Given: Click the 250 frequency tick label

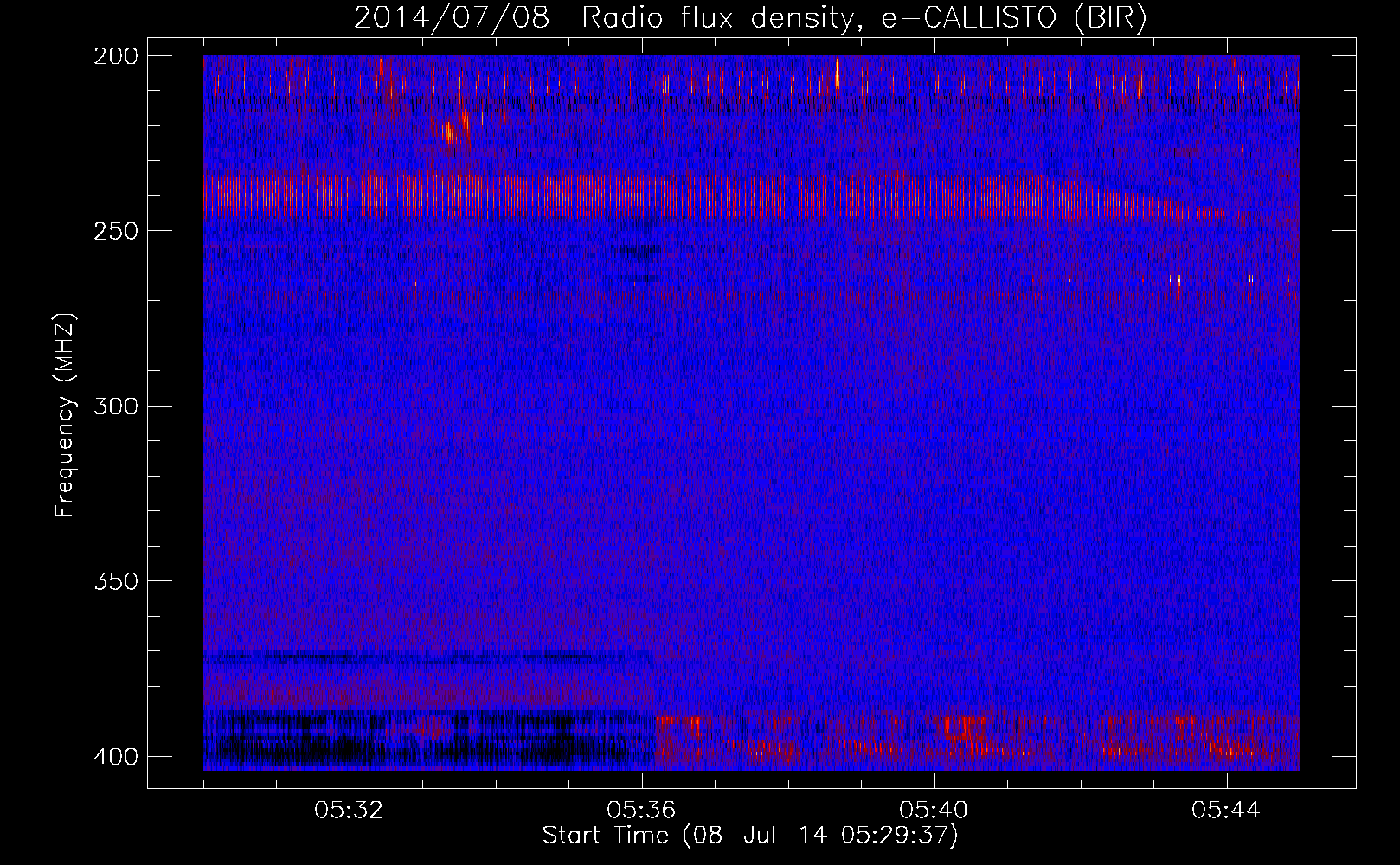Looking at the screenshot, I should [x=115, y=231].
